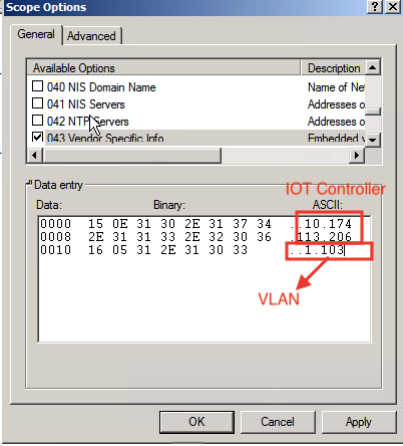Click the Description column header
The width and height of the screenshot is (403, 446).
point(333,68)
